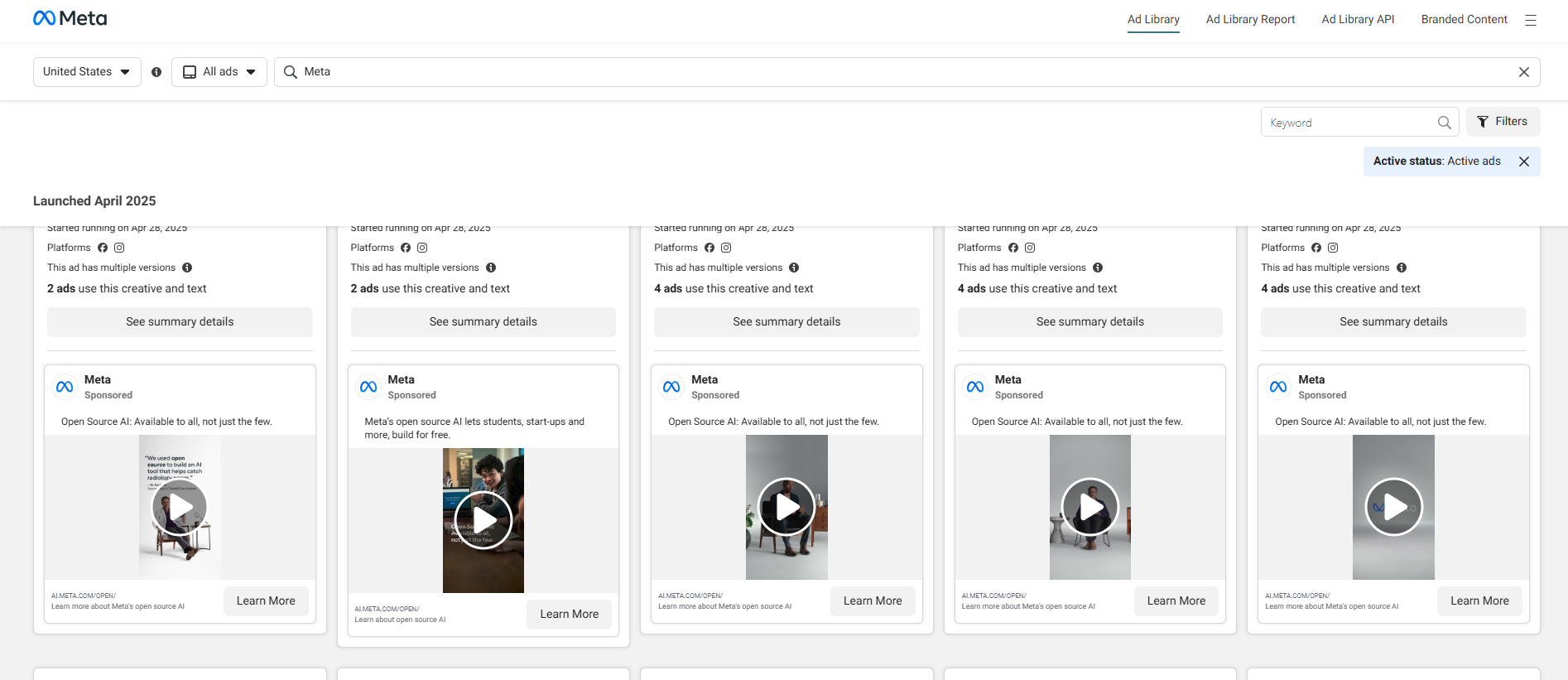The width and height of the screenshot is (1568, 680).
Task: Remove the Active status filter chip
Action: coord(1523,162)
